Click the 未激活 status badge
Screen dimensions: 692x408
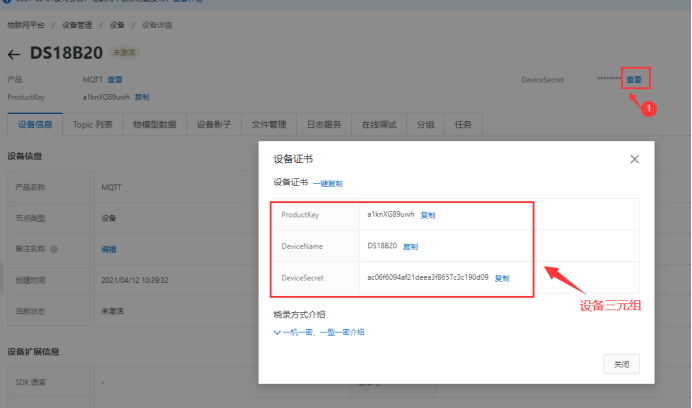coord(124,52)
